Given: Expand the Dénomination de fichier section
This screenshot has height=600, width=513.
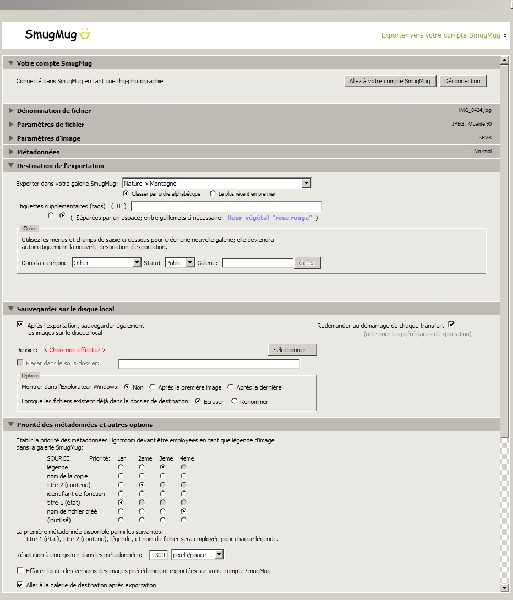Looking at the screenshot, I should point(11,111).
